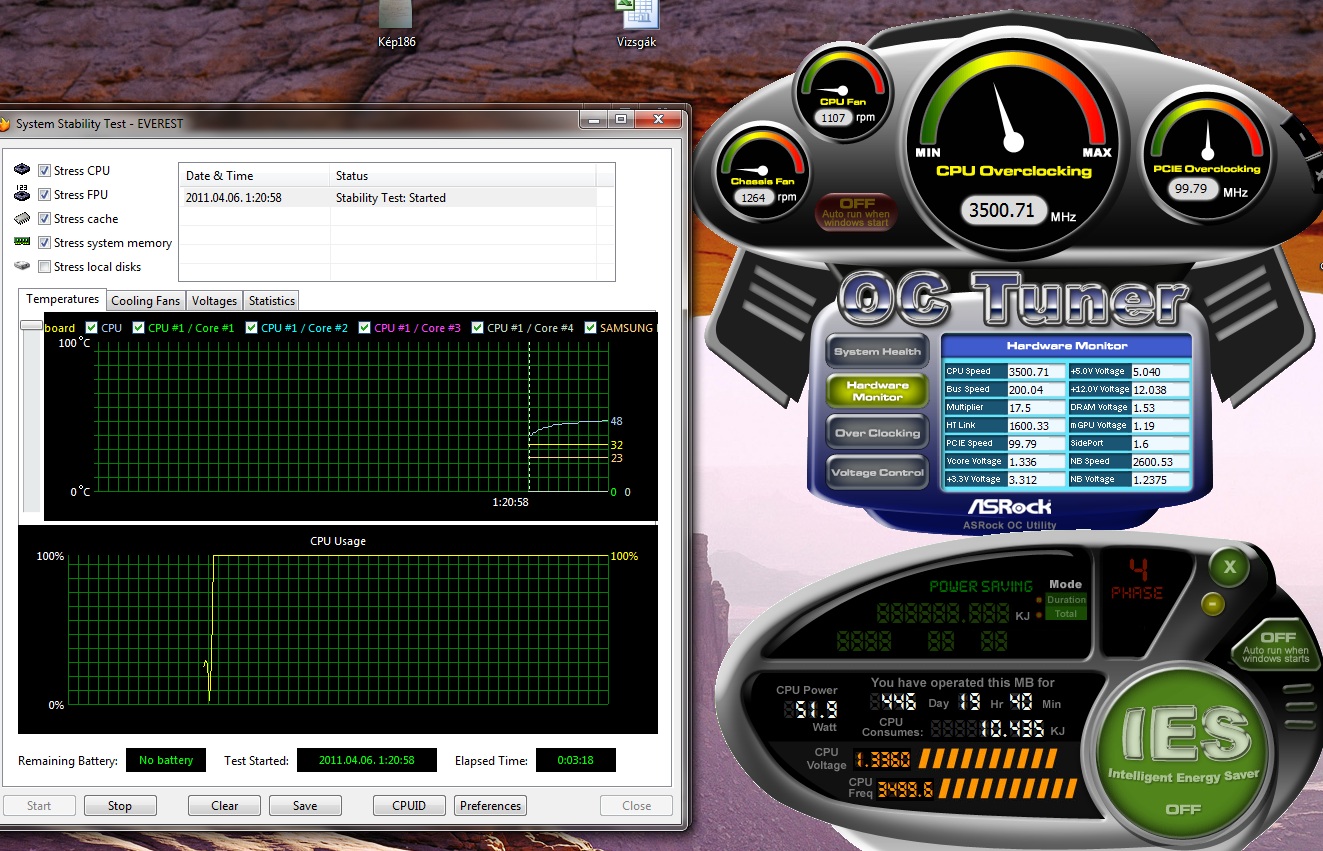Toggle OC Tuner auto run when windows start
1323x851 pixels.
[x=856, y=210]
